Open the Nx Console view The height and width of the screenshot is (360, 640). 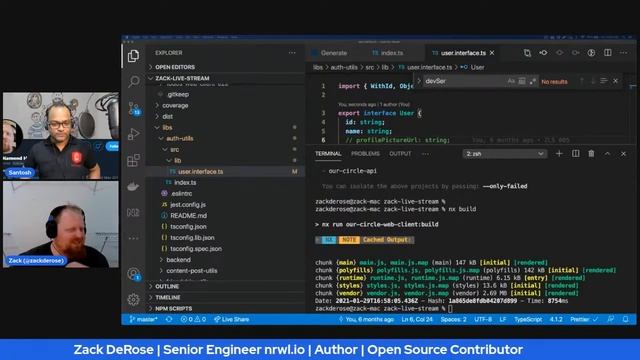[x=133, y=212]
